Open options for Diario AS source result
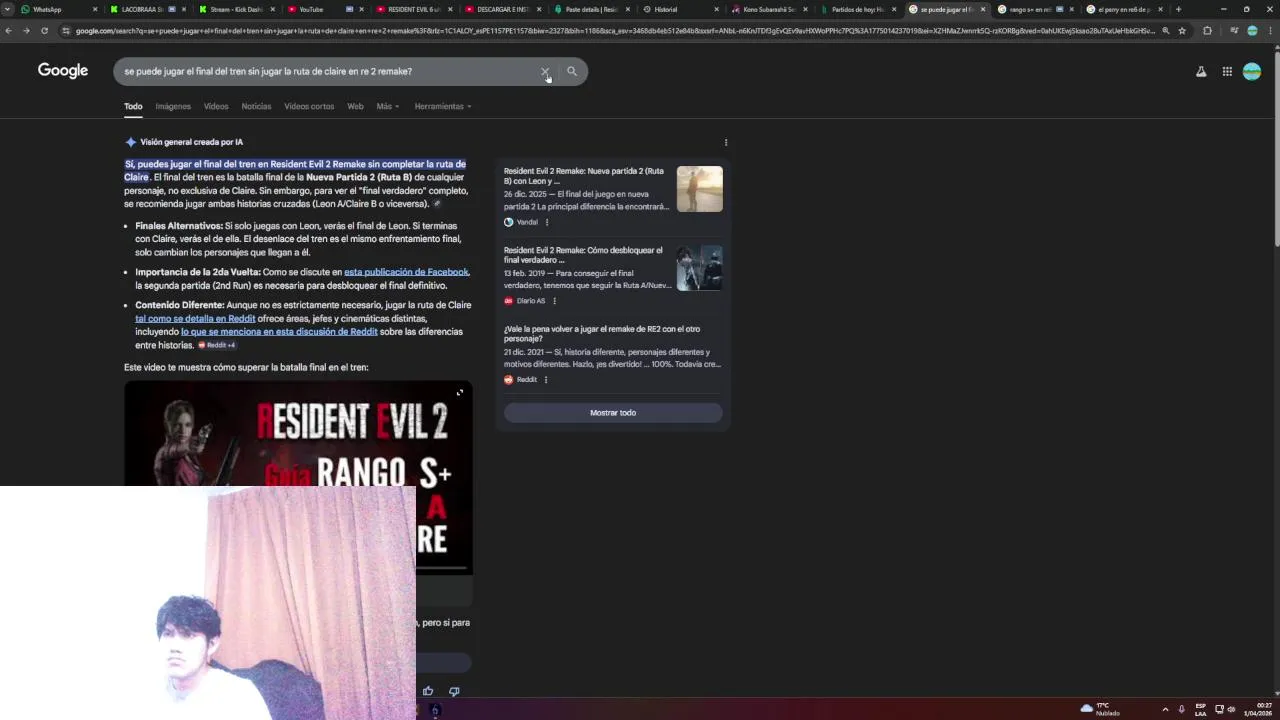The image size is (1280, 720). [x=554, y=301]
